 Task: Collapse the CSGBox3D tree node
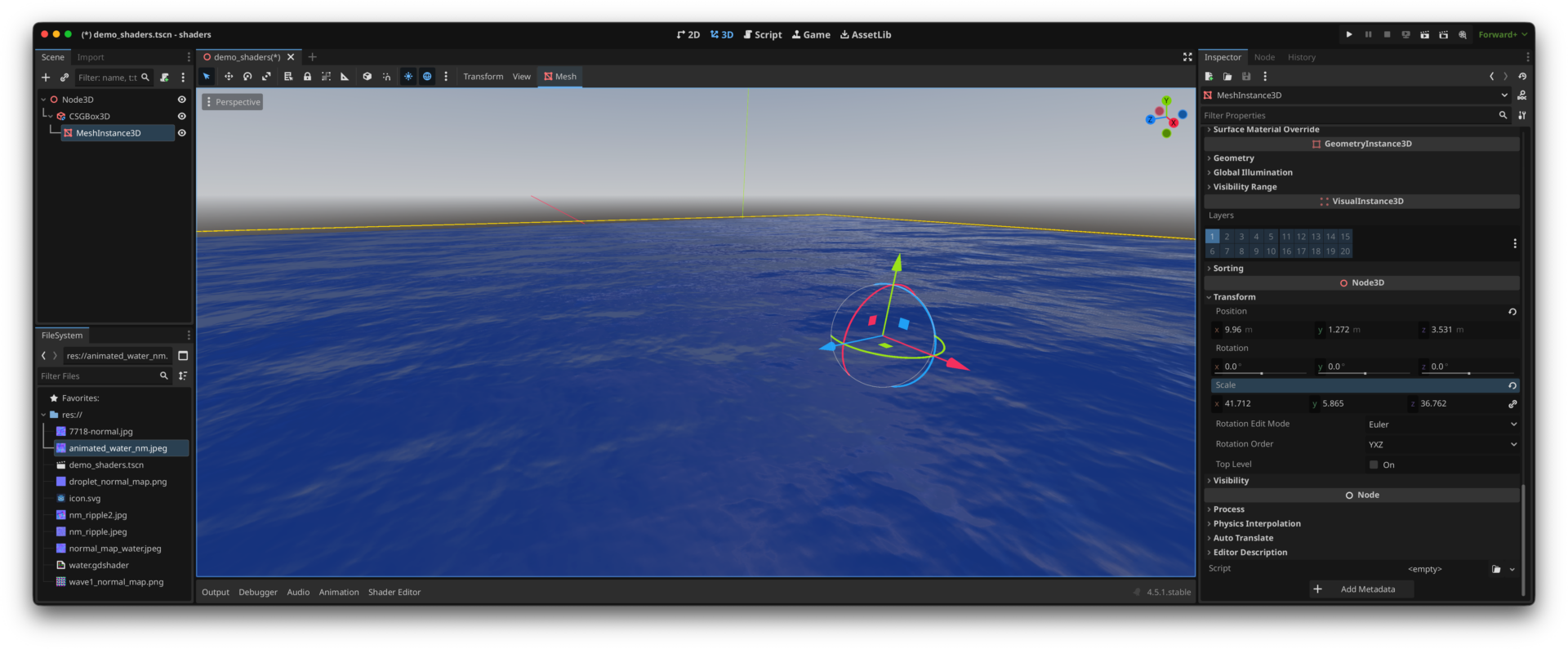coord(51,117)
